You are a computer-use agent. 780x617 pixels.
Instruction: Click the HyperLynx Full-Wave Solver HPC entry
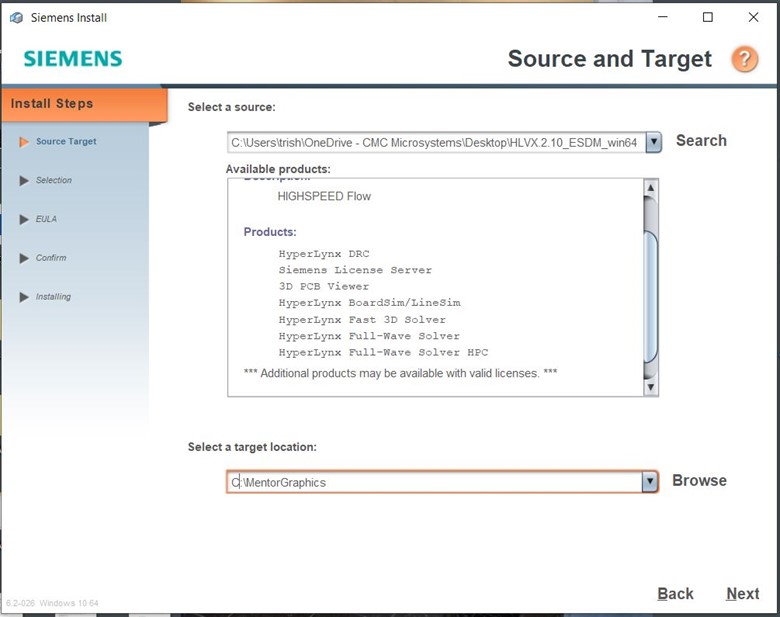pyautogui.click(x=384, y=352)
